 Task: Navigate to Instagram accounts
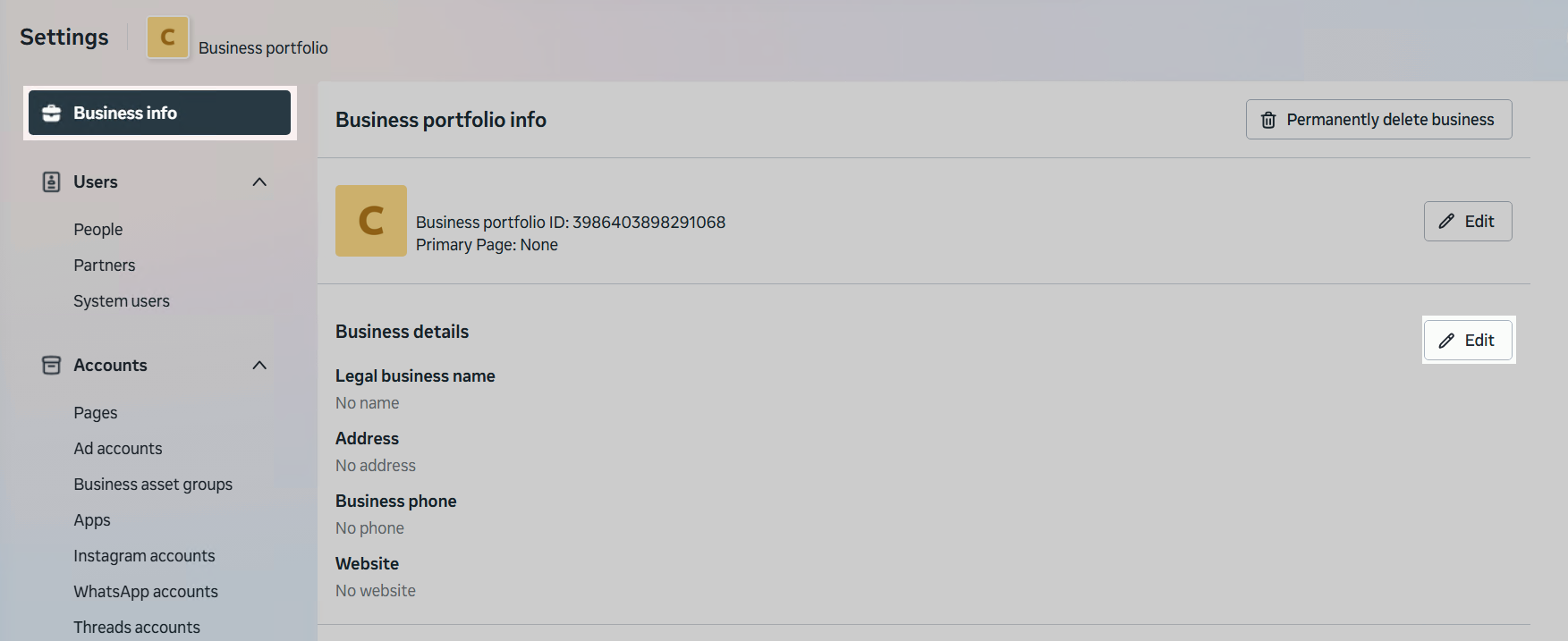(x=144, y=556)
